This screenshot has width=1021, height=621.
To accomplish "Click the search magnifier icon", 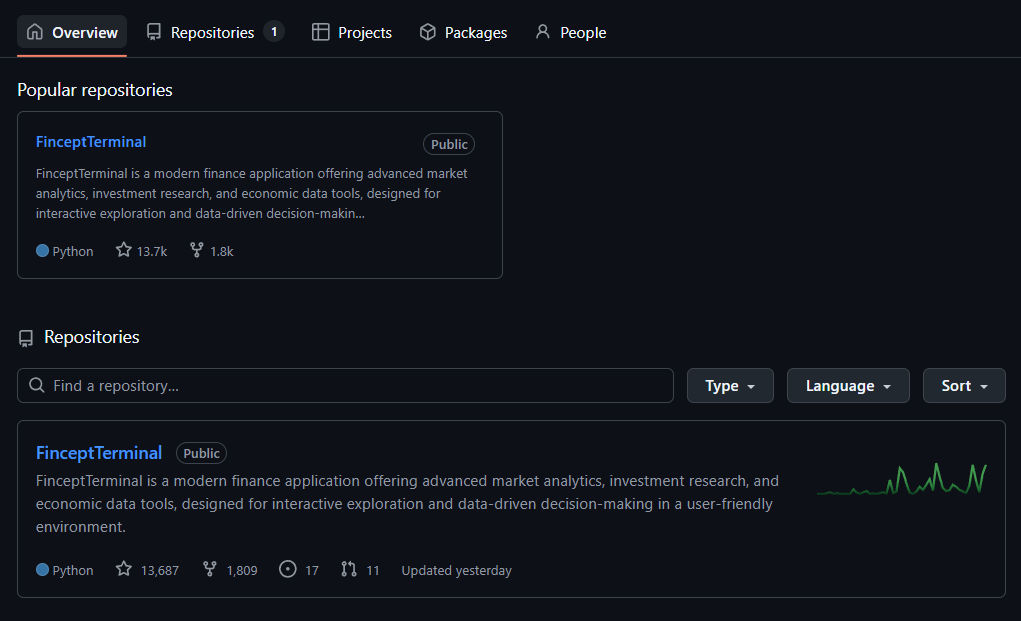I will tap(37, 385).
